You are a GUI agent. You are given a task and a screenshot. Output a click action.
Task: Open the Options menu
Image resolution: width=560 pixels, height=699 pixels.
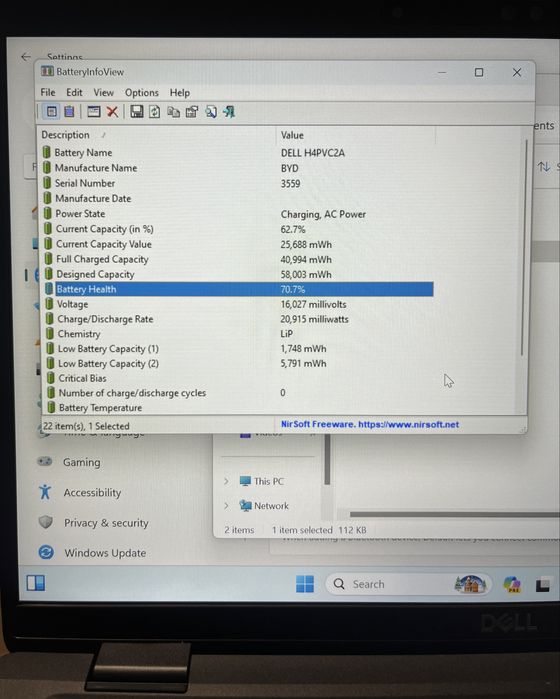pyautogui.click(x=142, y=93)
